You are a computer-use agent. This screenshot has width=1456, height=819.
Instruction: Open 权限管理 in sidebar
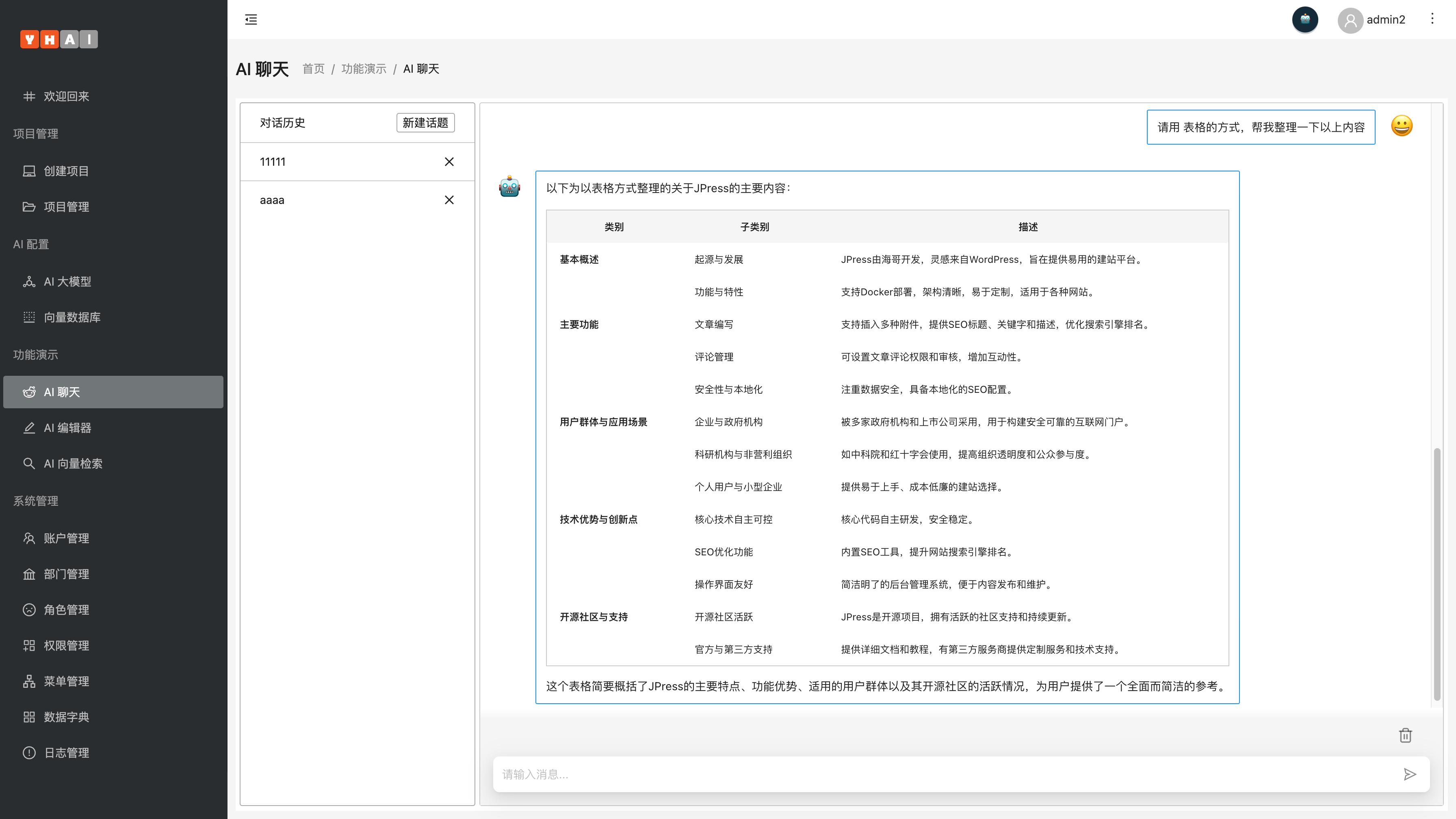pos(113,646)
